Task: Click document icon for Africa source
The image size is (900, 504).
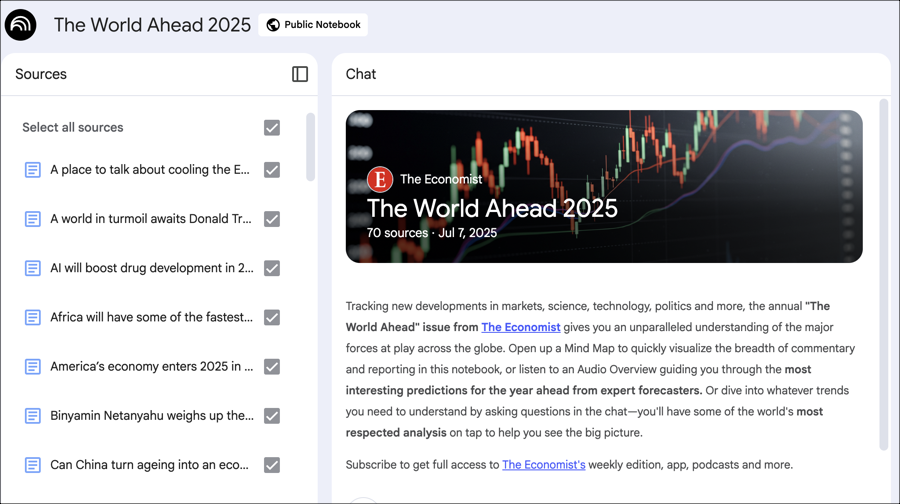Action: tap(33, 318)
